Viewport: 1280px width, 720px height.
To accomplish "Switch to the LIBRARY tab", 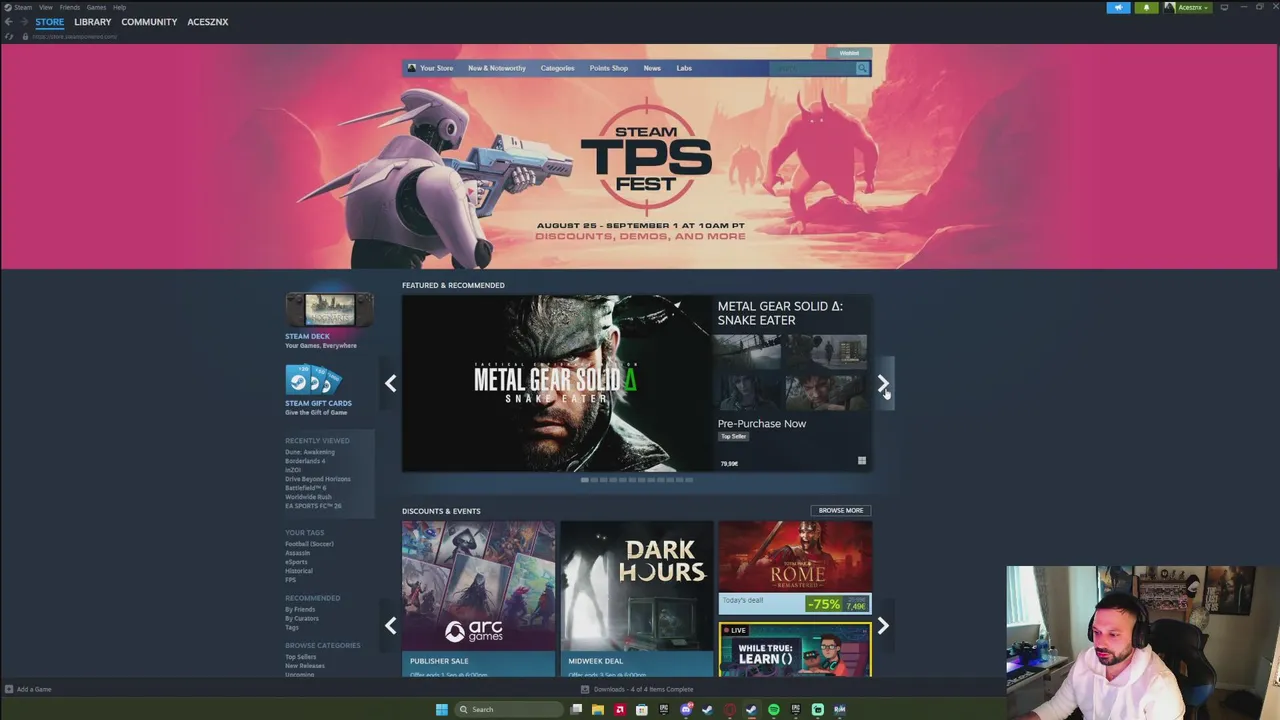I will pos(92,22).
